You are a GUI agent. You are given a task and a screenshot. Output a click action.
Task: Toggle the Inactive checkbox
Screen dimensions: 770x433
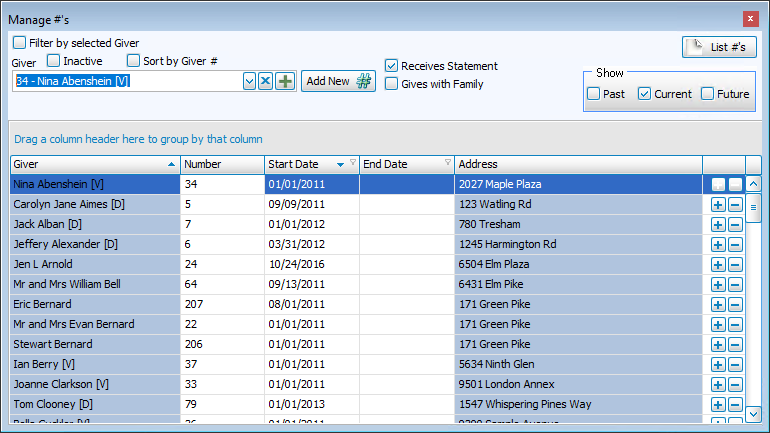tap(53, 61)
